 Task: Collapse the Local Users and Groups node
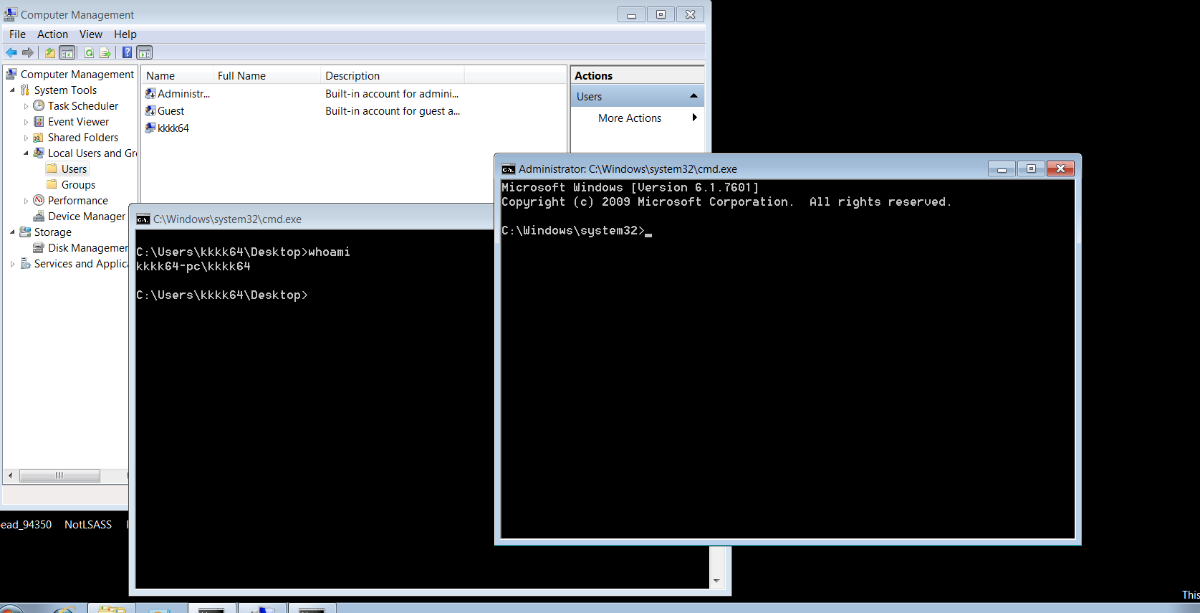(27, 154)
